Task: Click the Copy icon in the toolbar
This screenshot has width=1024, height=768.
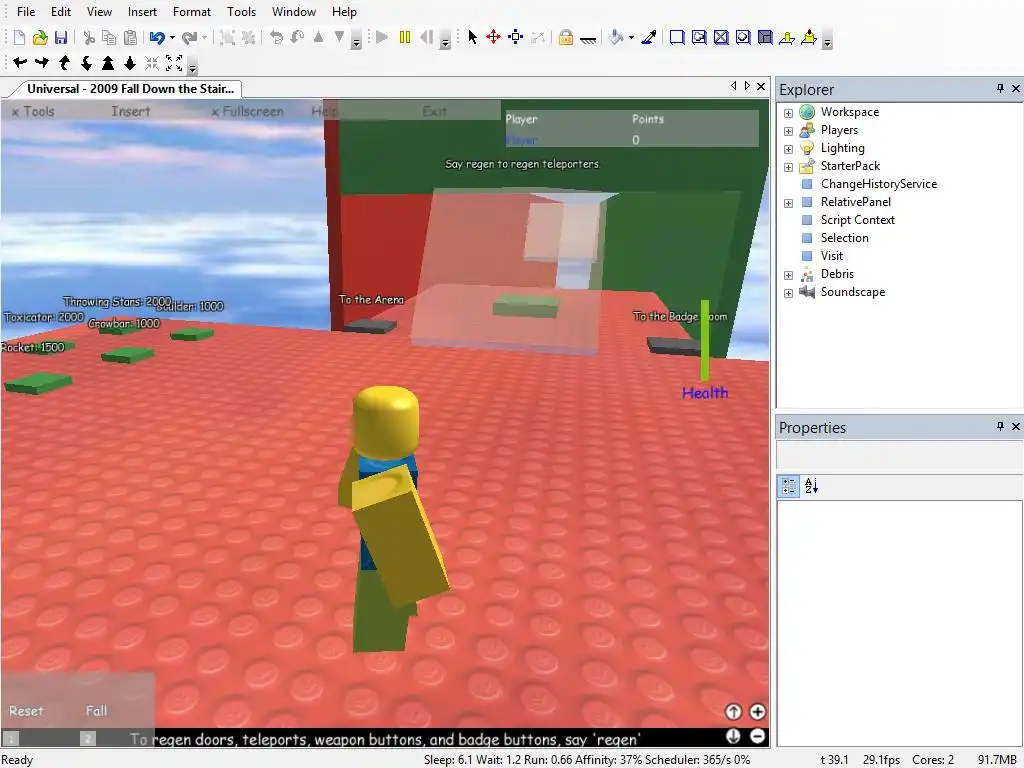Action: coord(109,38)
